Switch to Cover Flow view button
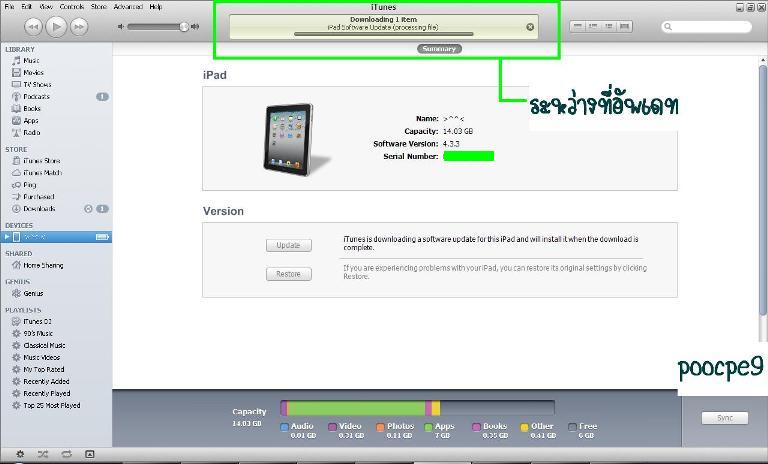Screen dimensions: 768x464 624,26
